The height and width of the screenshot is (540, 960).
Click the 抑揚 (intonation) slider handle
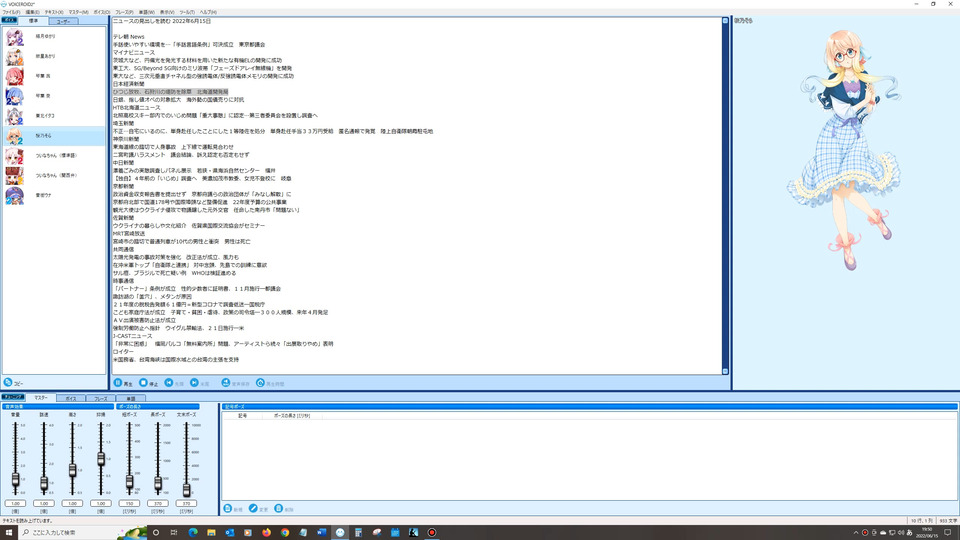coord(101,459)
